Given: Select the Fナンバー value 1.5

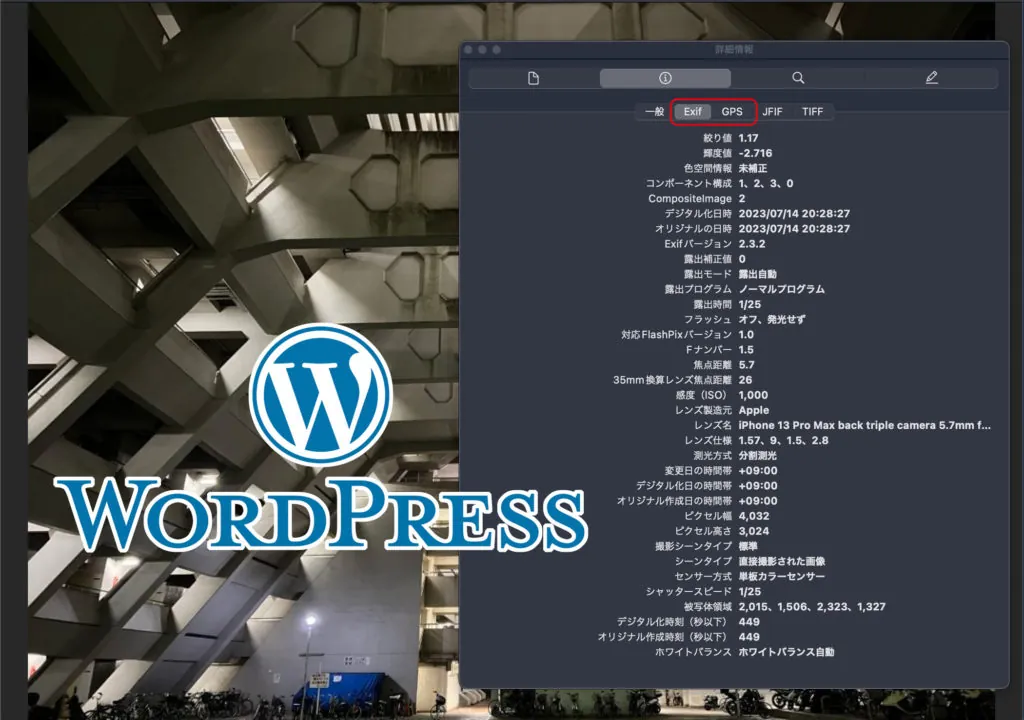Looking at the screenshot, I should point(746,350).
